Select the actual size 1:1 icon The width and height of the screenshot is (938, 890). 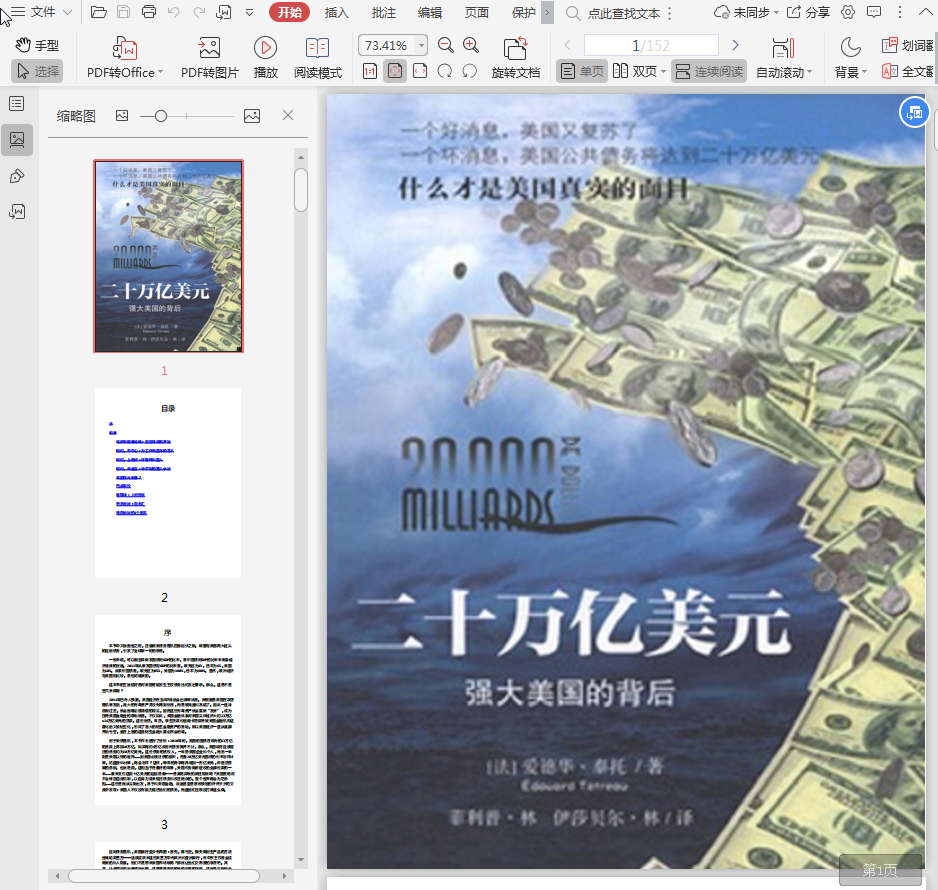pos(370,71)
